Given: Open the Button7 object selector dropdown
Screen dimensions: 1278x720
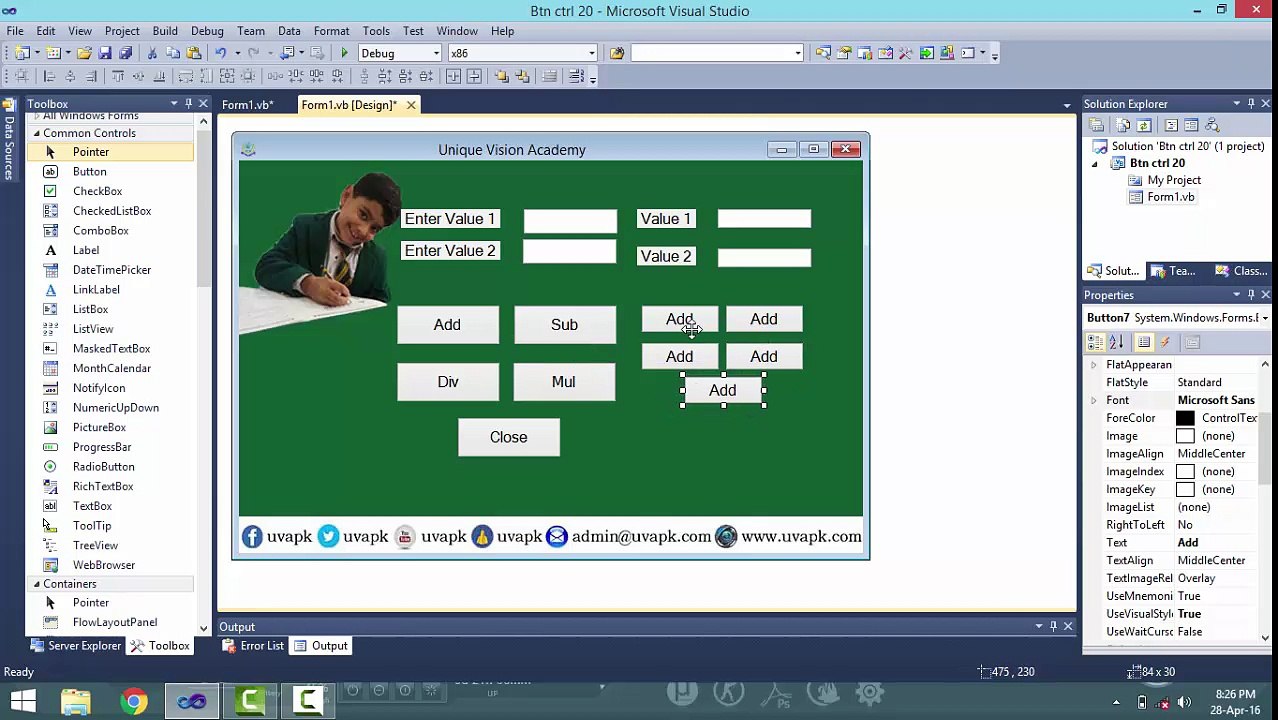Looking at the screenshot, I should [1265, 318].
